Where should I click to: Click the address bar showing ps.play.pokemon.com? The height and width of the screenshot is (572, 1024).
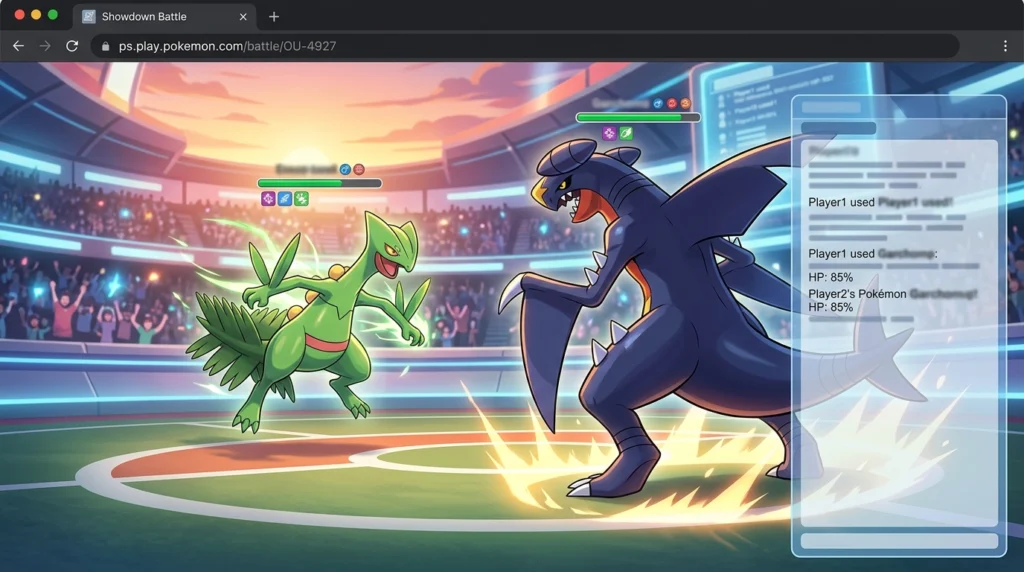[526, 46]
